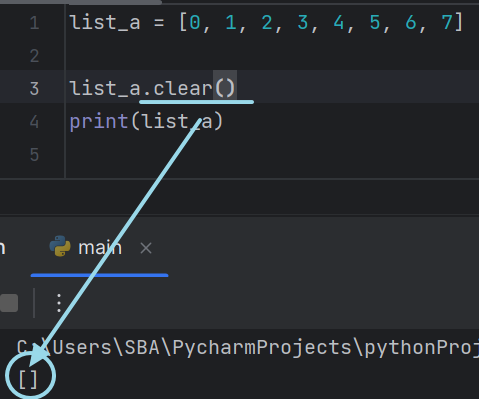Select the main run tab
The image size is (479, 399).
[100, 248]
